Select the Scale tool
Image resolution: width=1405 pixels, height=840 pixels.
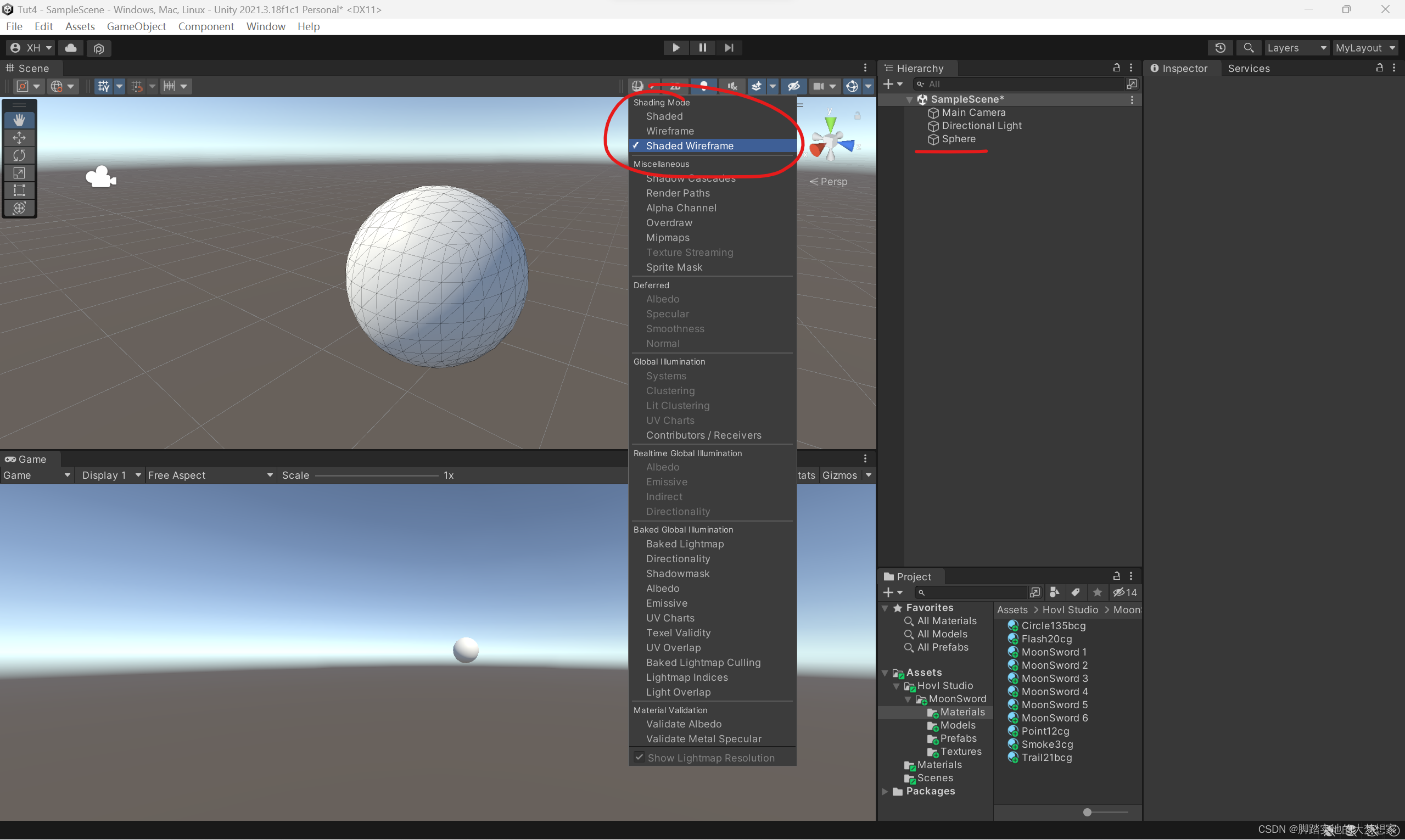click(x=19, y=172)
